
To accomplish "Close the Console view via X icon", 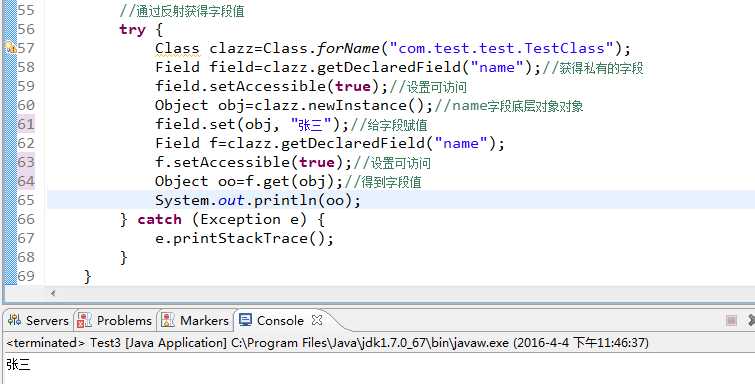I will (317, 320).
